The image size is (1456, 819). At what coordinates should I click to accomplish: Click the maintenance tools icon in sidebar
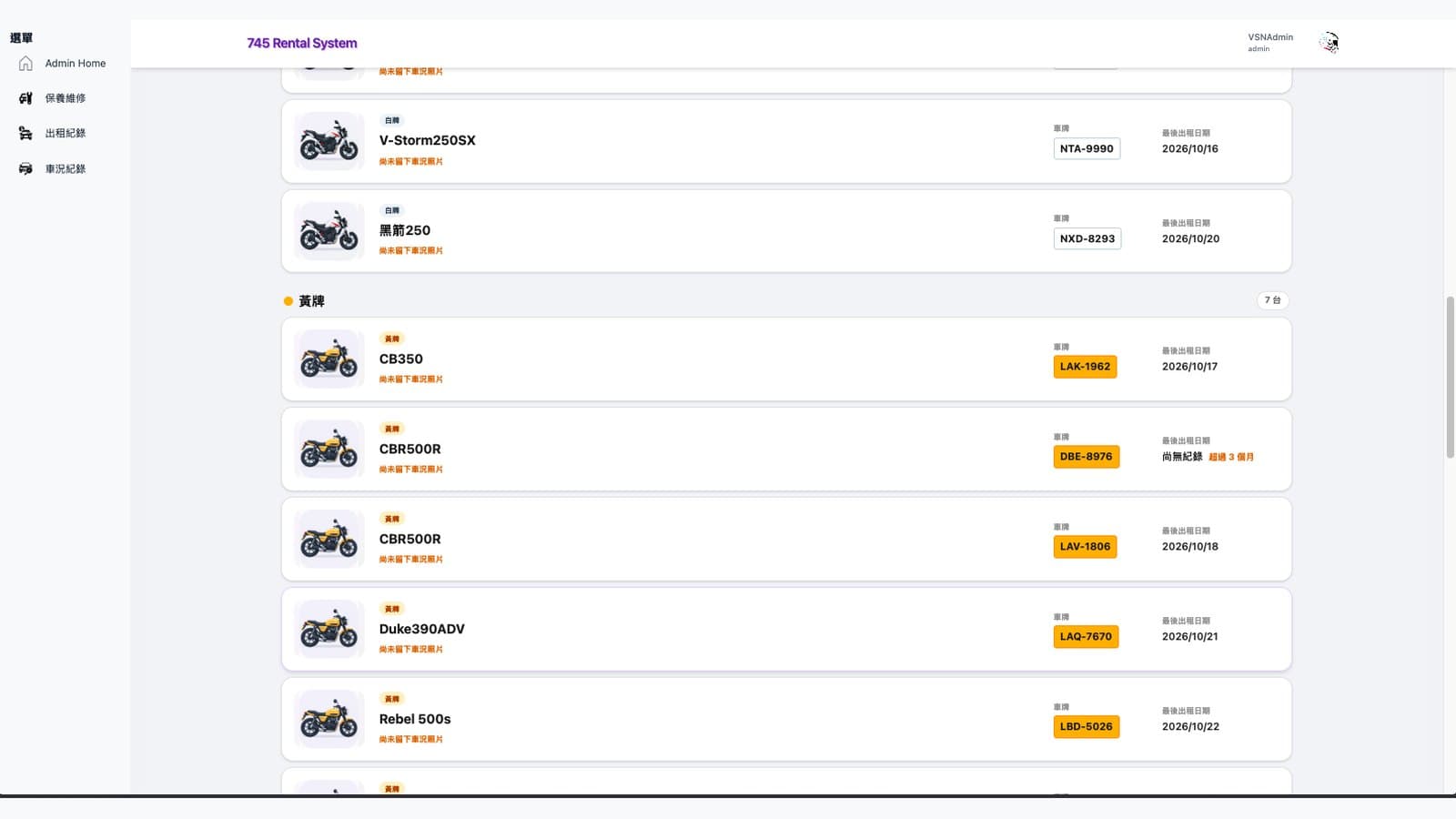point(25,98)
